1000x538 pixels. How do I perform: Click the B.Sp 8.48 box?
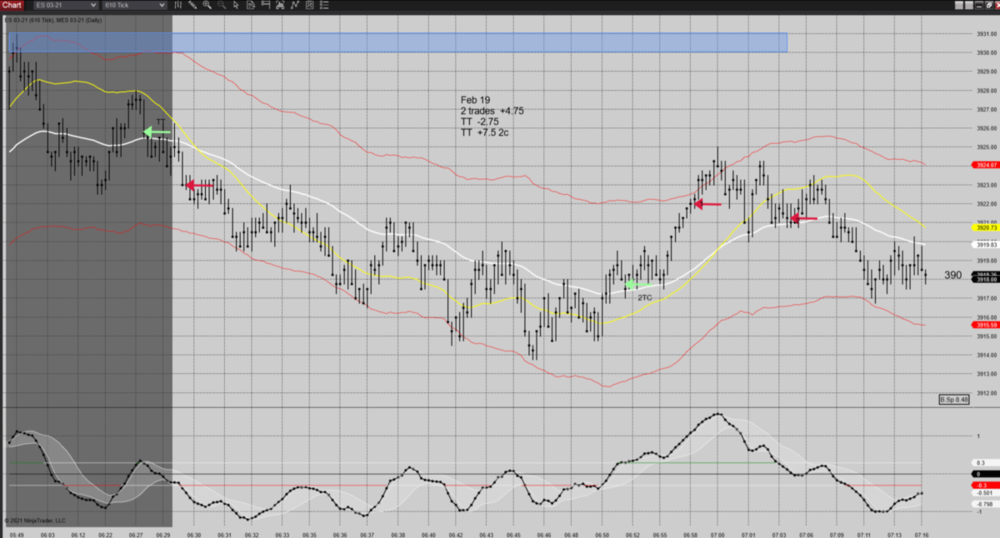tap(955, 399)
